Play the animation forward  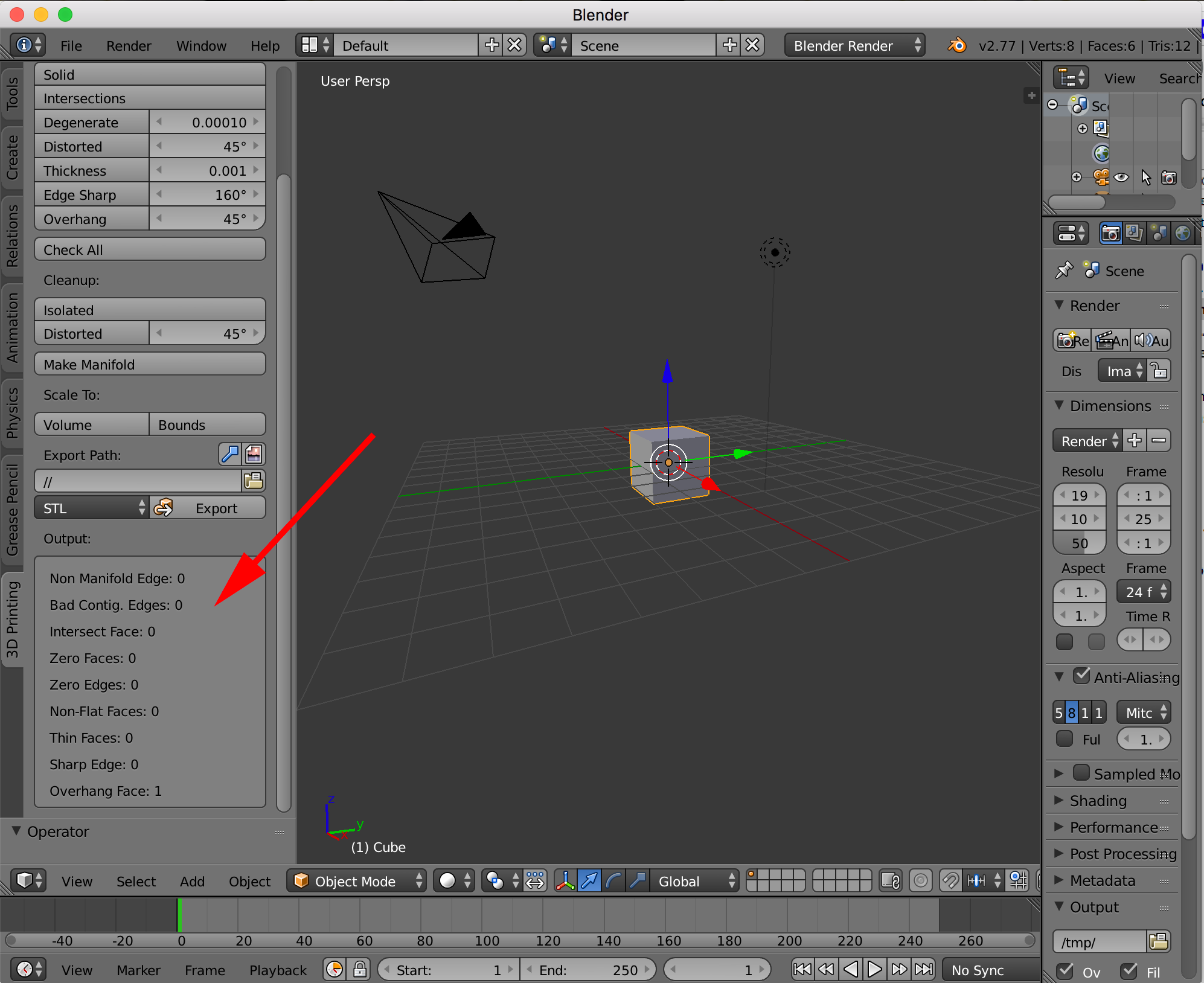click(874, 969)
